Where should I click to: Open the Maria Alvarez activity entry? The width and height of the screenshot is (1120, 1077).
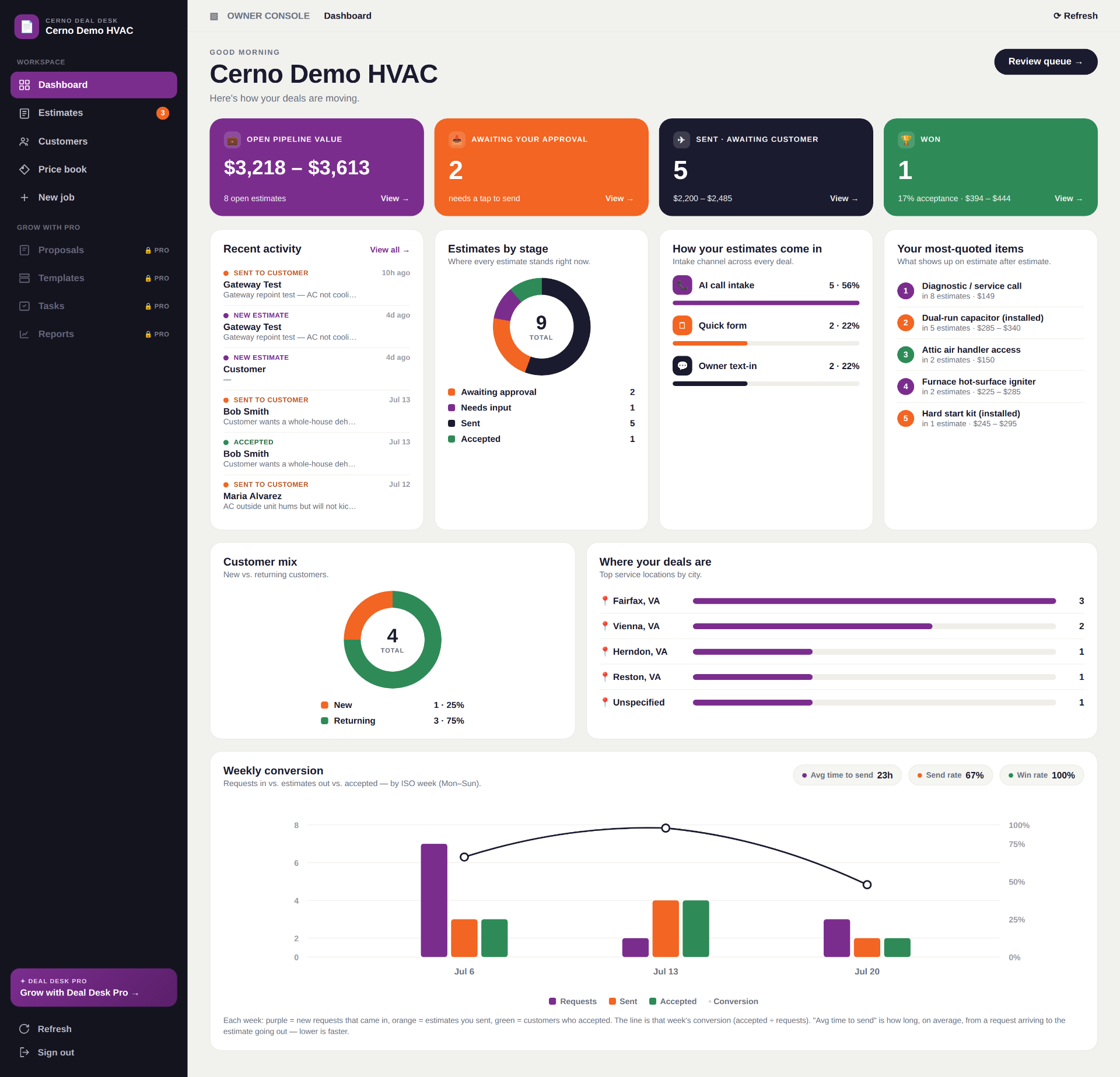click(317, 496)
